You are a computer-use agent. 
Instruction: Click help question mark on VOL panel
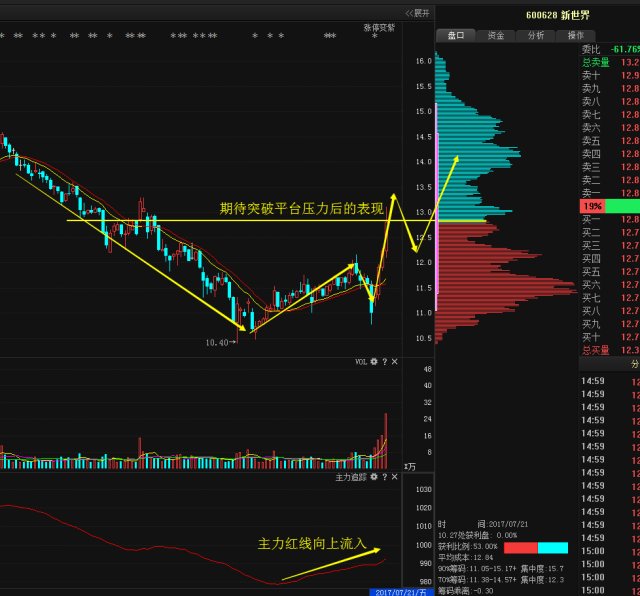coord(384,362)
